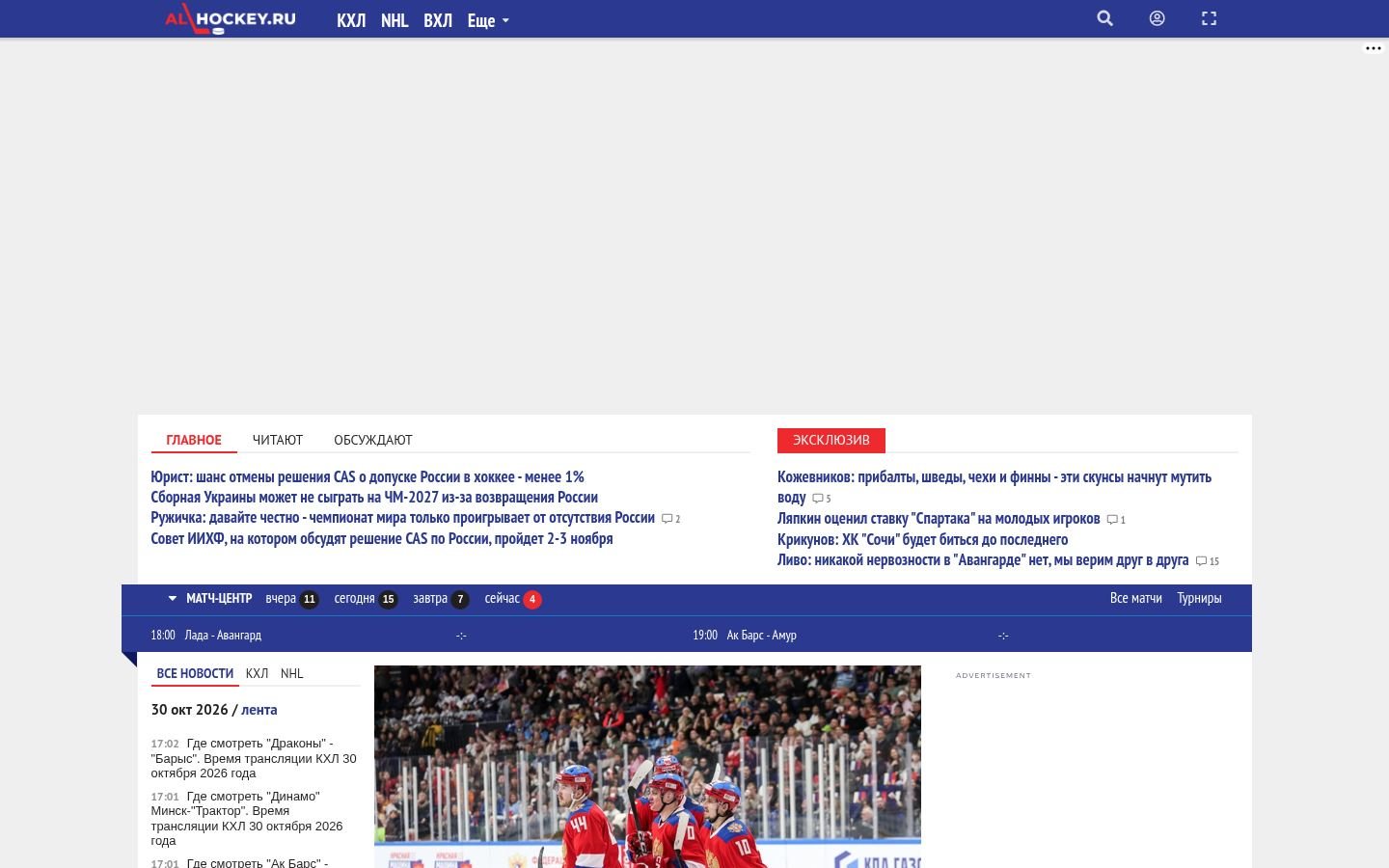This screenshot has width=1389, height=868.
Task: Open Динамо Минск-Трактор broadcast news item
Action: coord(247,818)
